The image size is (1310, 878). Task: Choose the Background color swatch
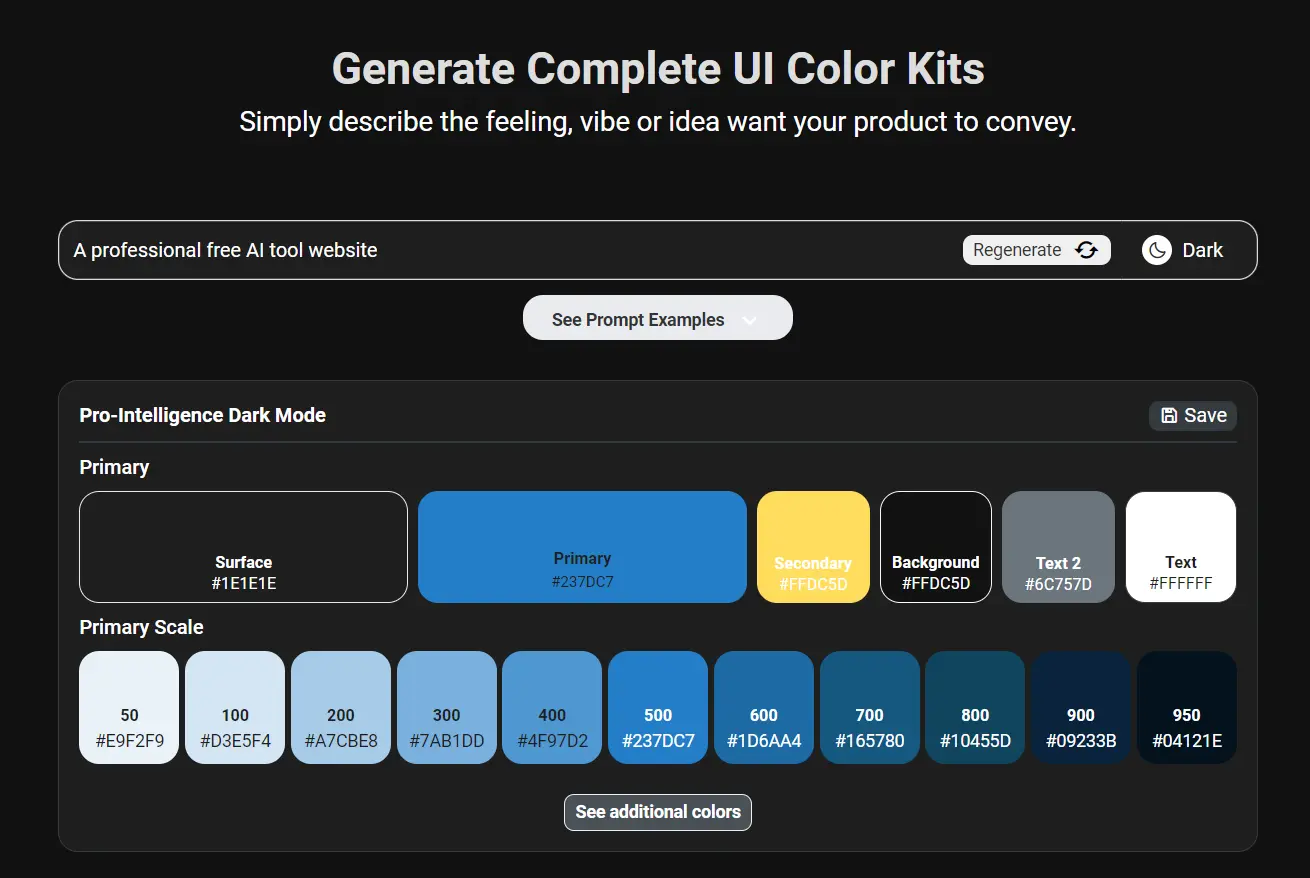(x=936, y=547)
